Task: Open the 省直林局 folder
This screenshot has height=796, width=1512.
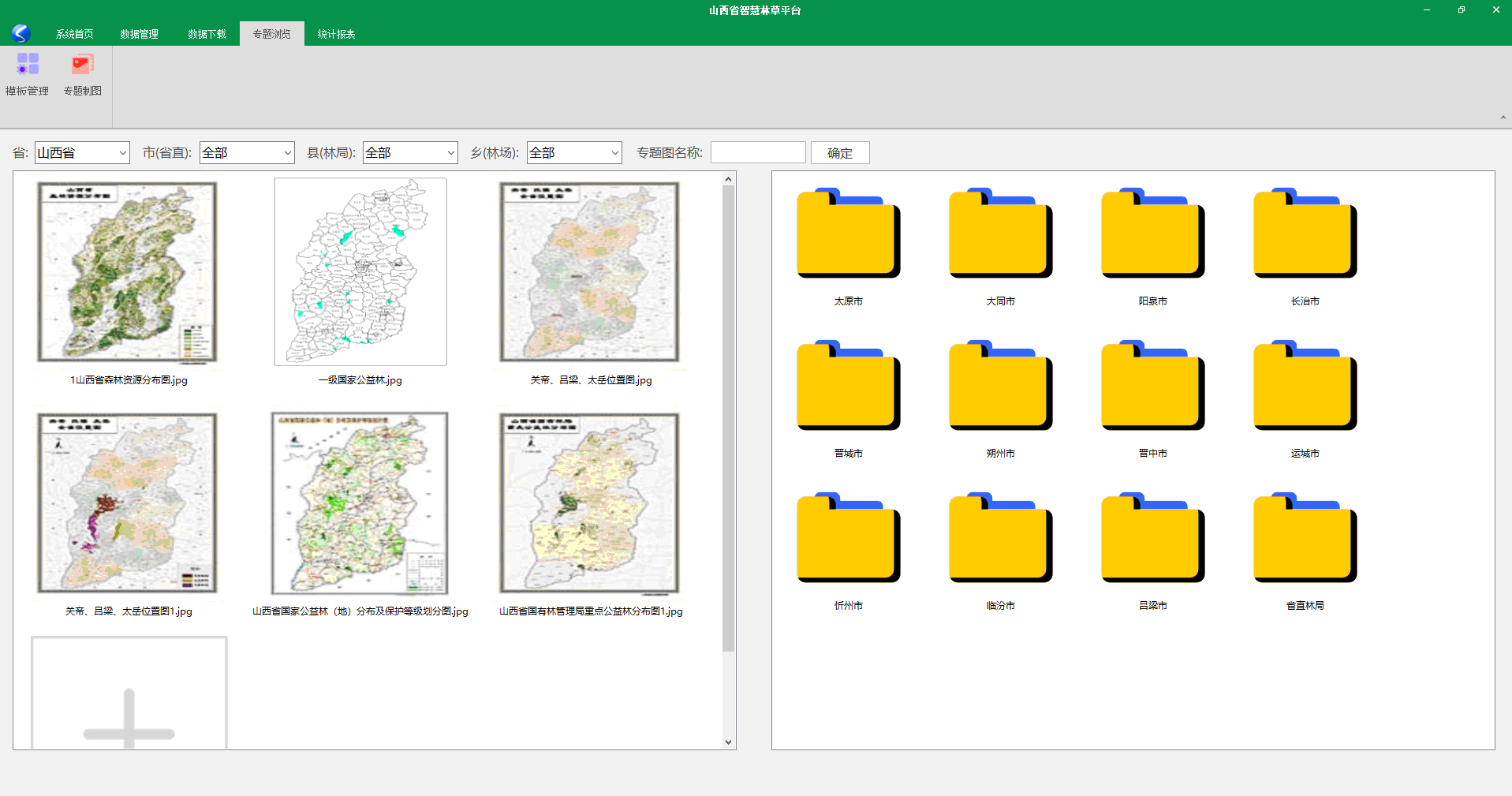Action: point(1305,540)
